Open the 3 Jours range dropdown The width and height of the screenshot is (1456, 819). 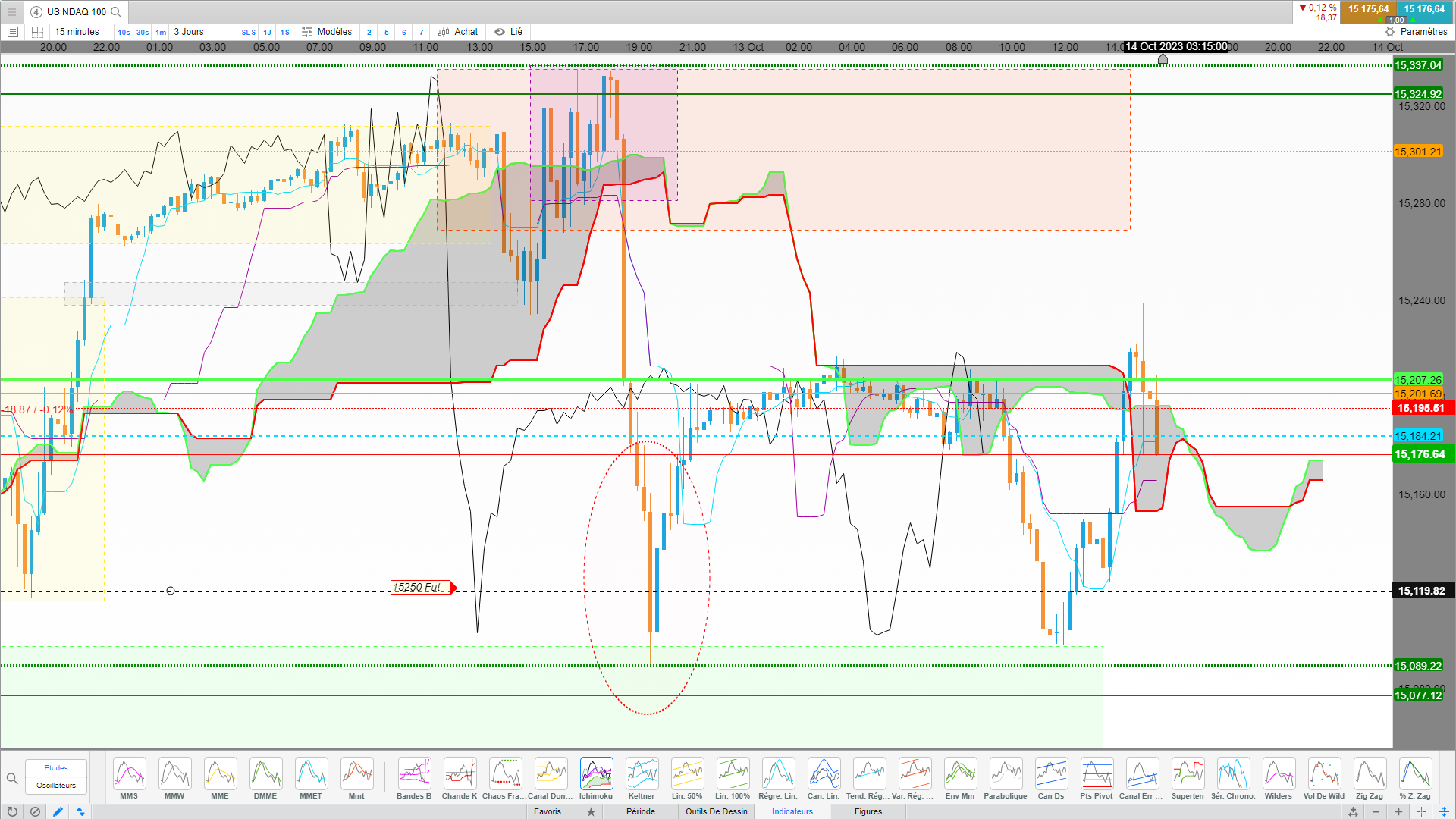[190, 32]
